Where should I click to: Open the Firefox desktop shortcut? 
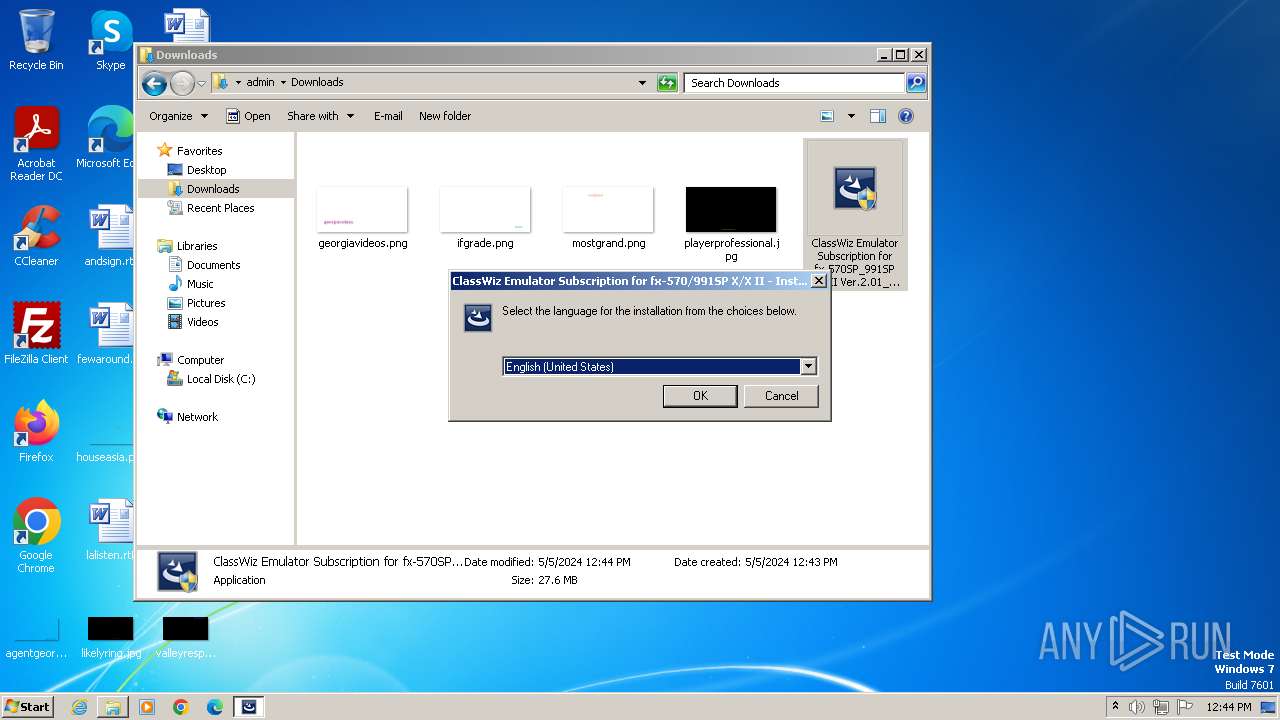(x=36, y=431)
